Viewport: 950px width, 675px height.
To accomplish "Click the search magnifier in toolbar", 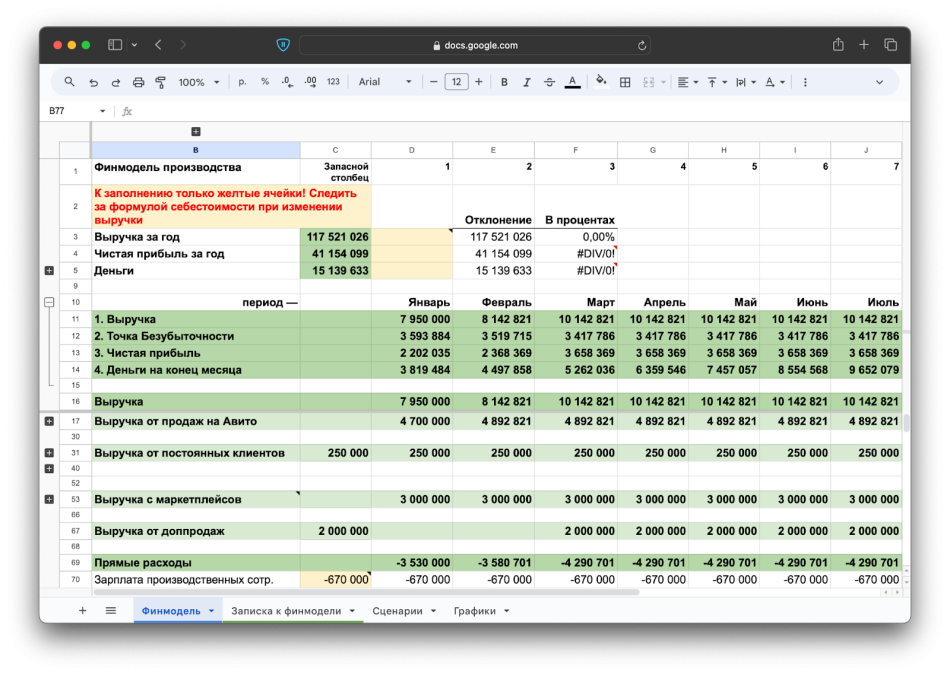I will pyautogui.click(x=69, y=82).
